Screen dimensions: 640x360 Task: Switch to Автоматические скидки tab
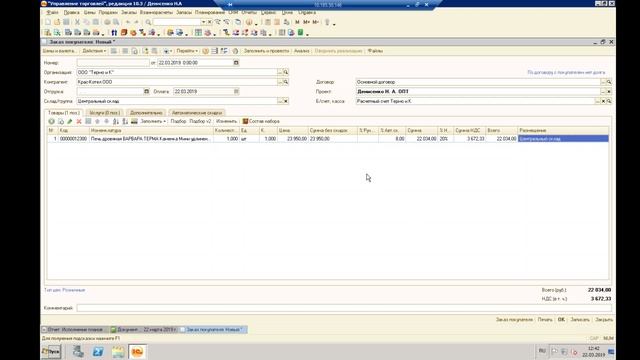click(197, 113)
